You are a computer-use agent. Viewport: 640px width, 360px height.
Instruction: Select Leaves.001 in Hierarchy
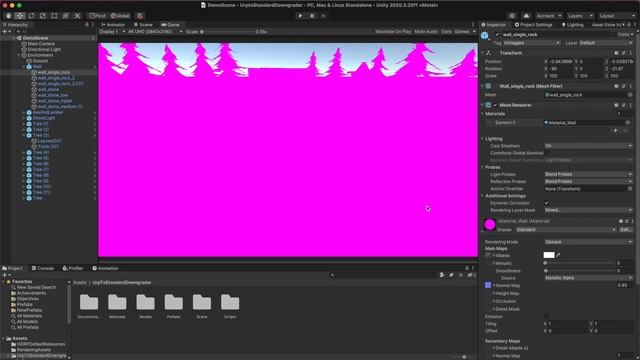pos(49,141)
